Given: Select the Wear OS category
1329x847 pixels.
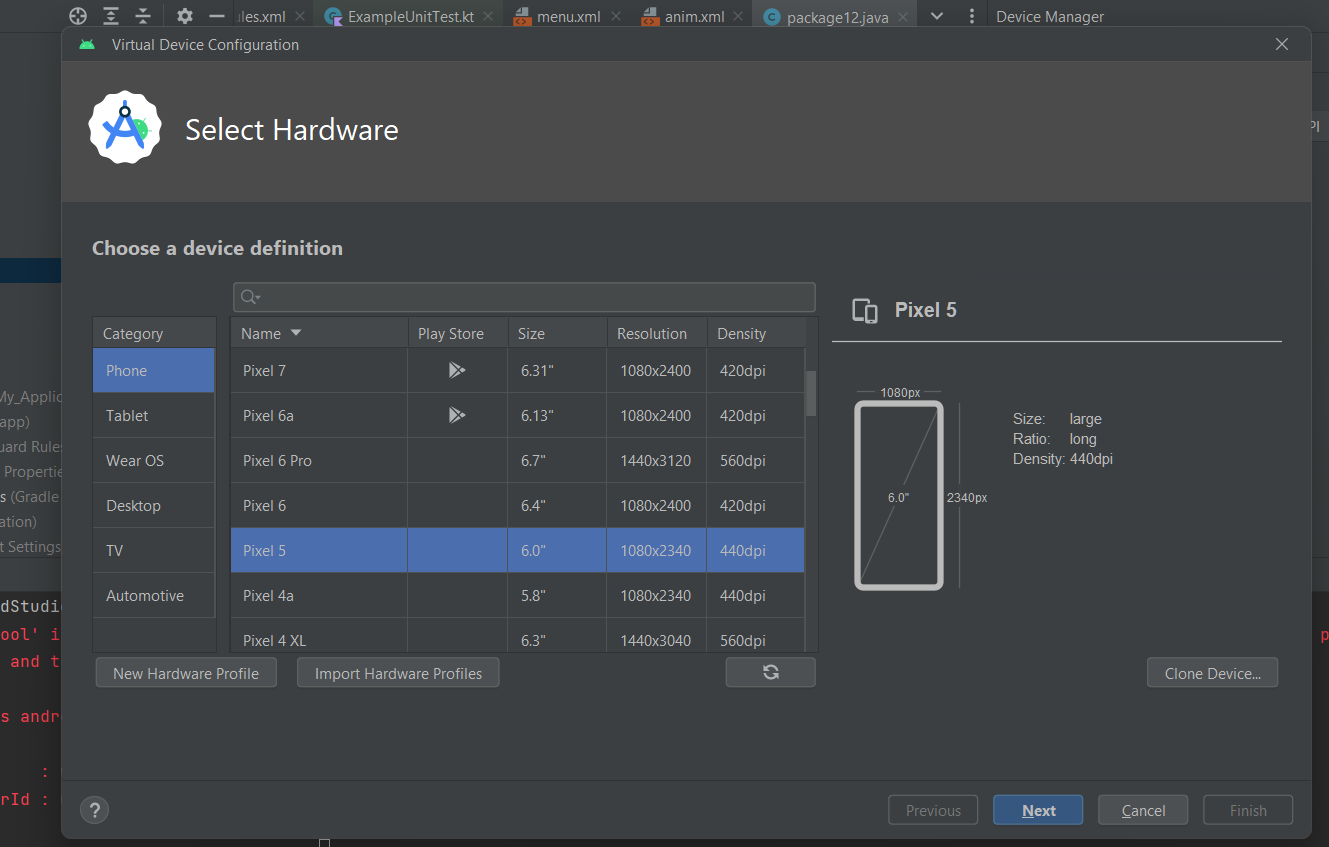Looking at the screenshot, I should pos(154,460).
